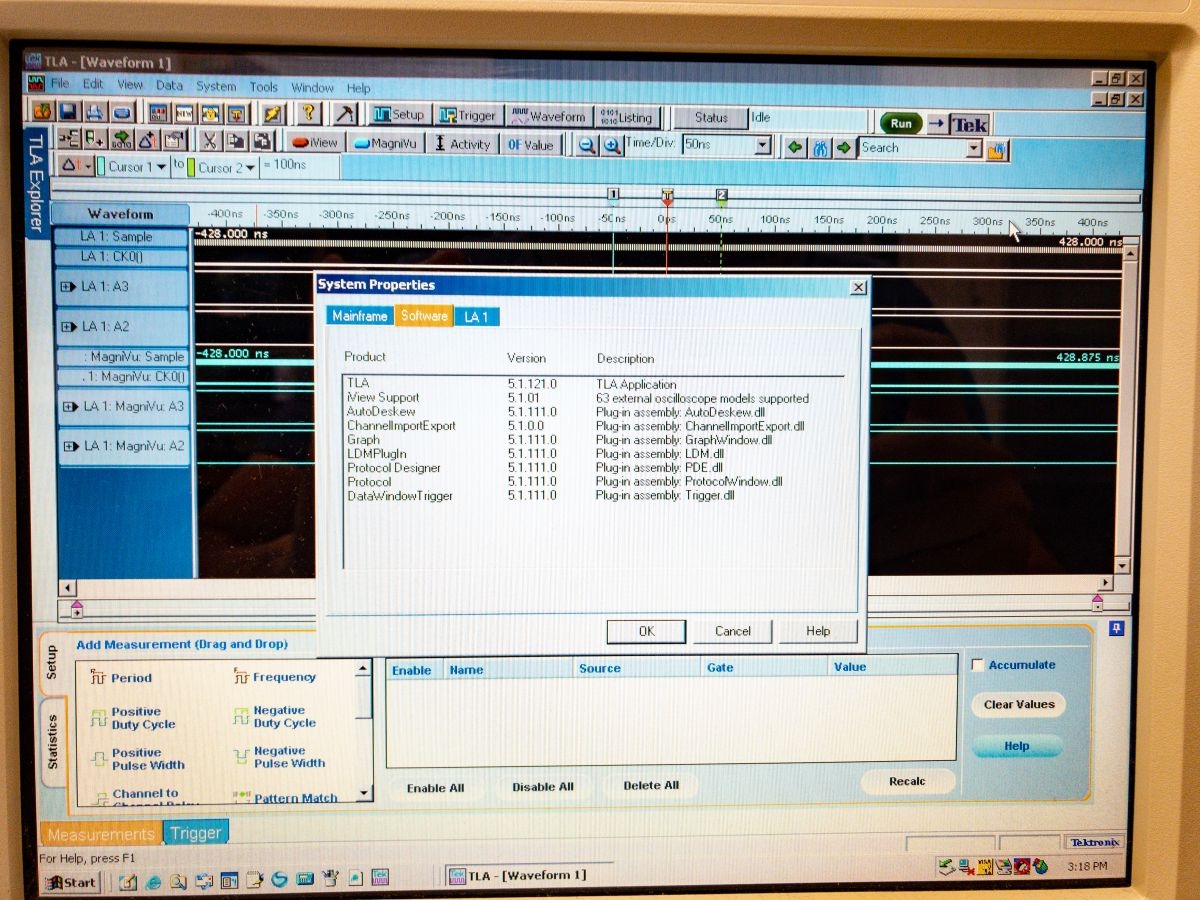Click the Clear Values button
Image resolution: width=1200 pixels, height=900 pixels.
pyautogui.click(x=1018, y=704)
